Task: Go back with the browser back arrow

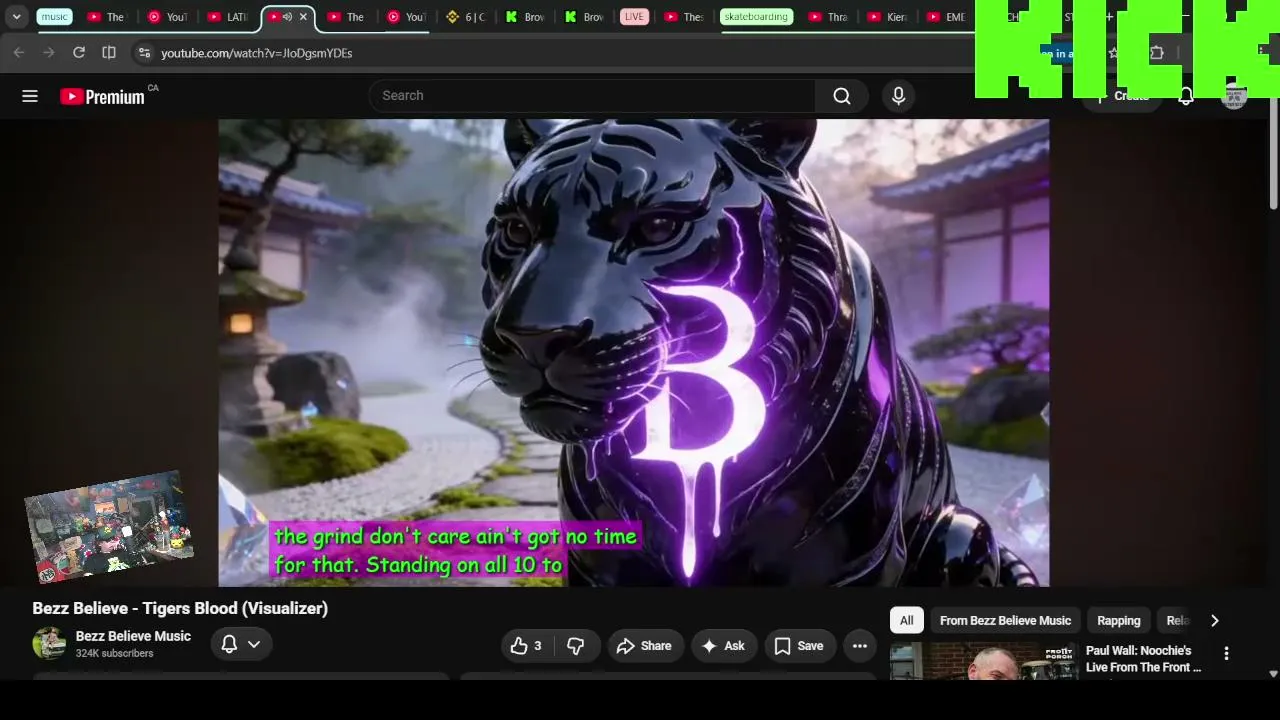Action: click(19, 53)
